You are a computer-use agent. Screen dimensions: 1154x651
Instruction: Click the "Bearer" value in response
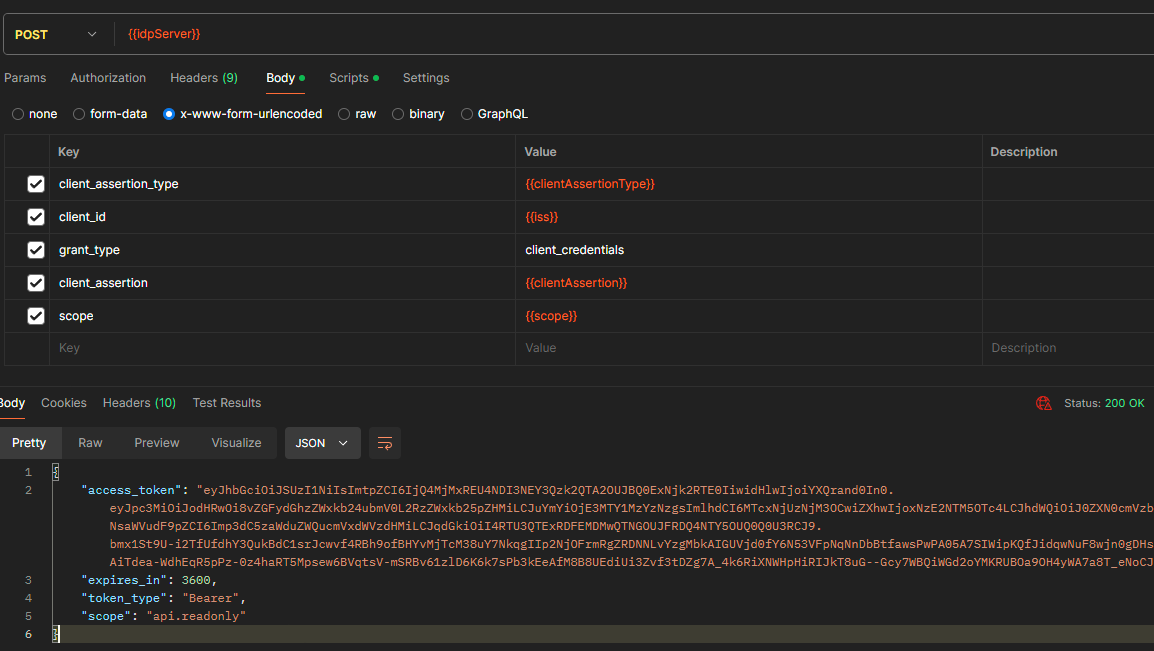[x=210, y=598]
